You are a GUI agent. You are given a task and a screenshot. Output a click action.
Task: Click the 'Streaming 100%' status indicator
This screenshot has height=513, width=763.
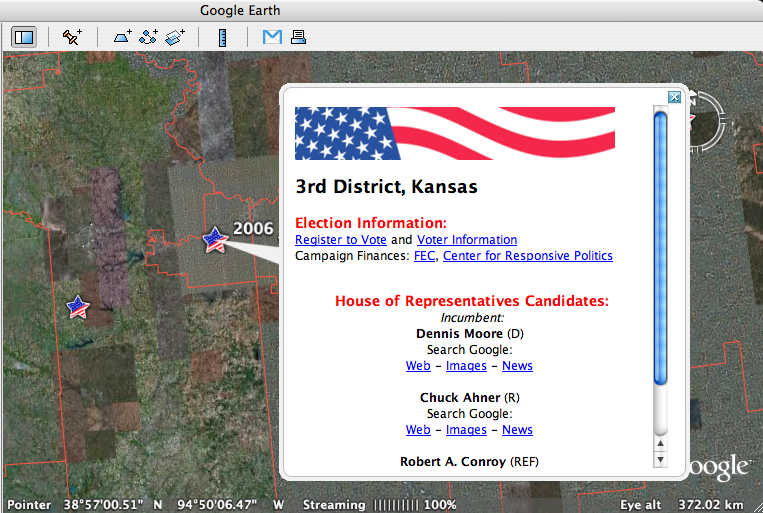click(380, 505)
